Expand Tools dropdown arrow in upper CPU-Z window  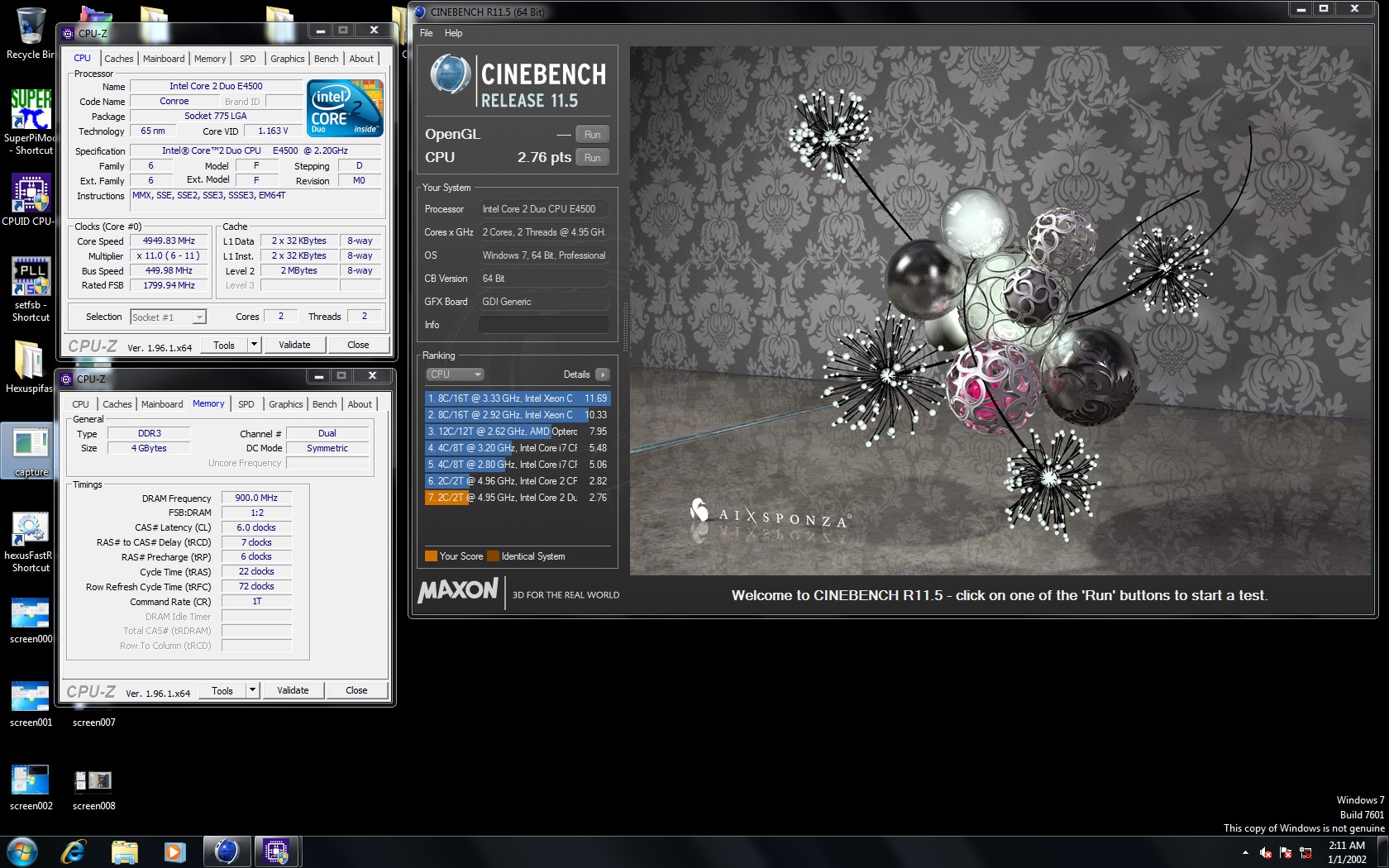coord(254,345)
